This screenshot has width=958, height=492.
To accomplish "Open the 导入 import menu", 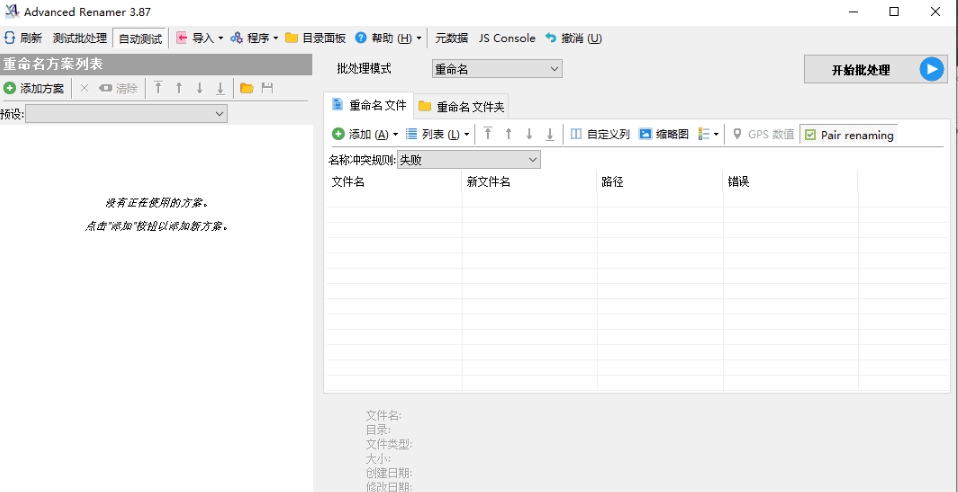I will [200, 38].
